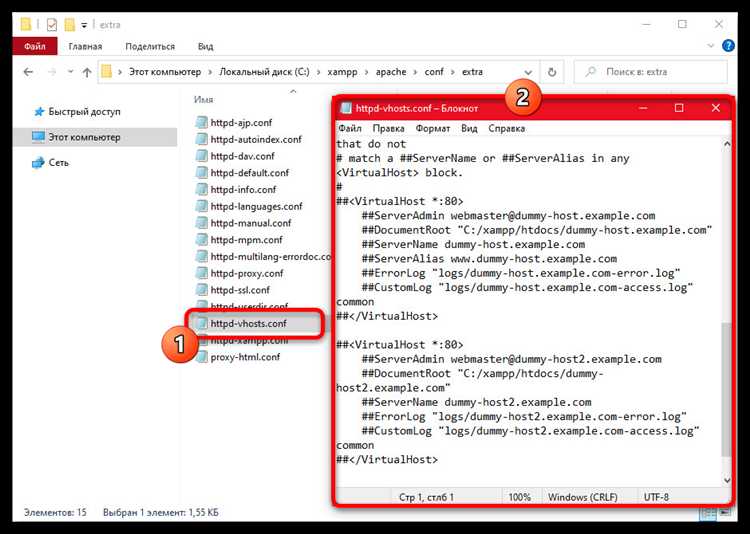
Task: Click conf in address breadcrumb
Action: point(434,72)
